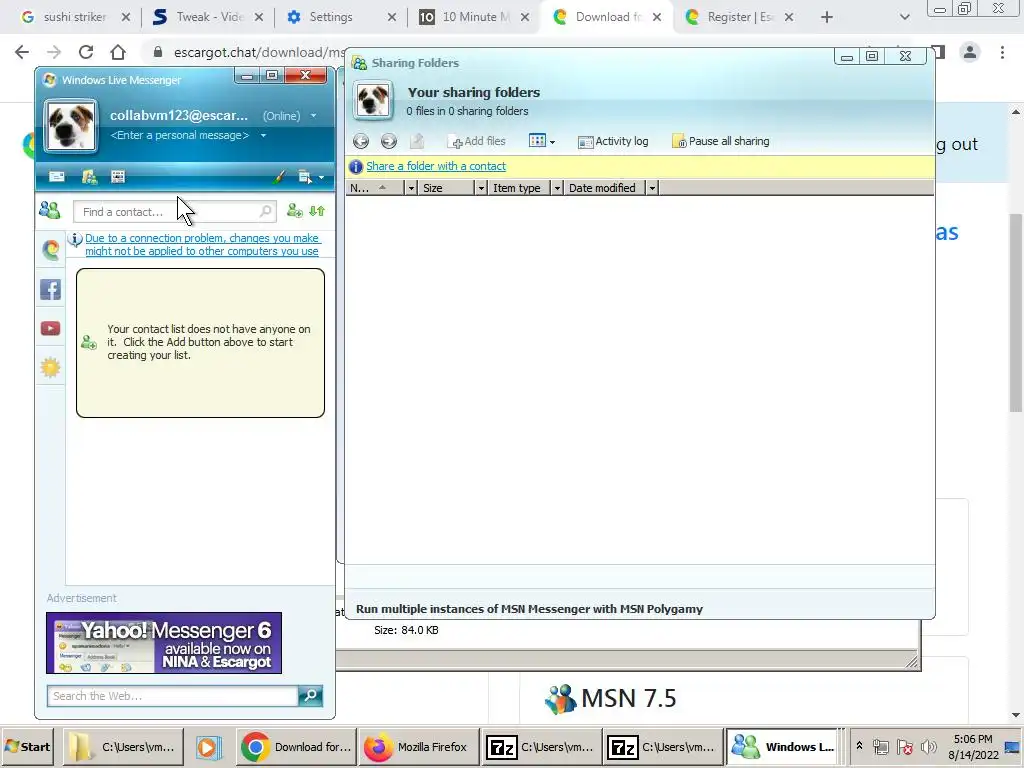Click the dog display picture in Messenger

click(70, 125)
